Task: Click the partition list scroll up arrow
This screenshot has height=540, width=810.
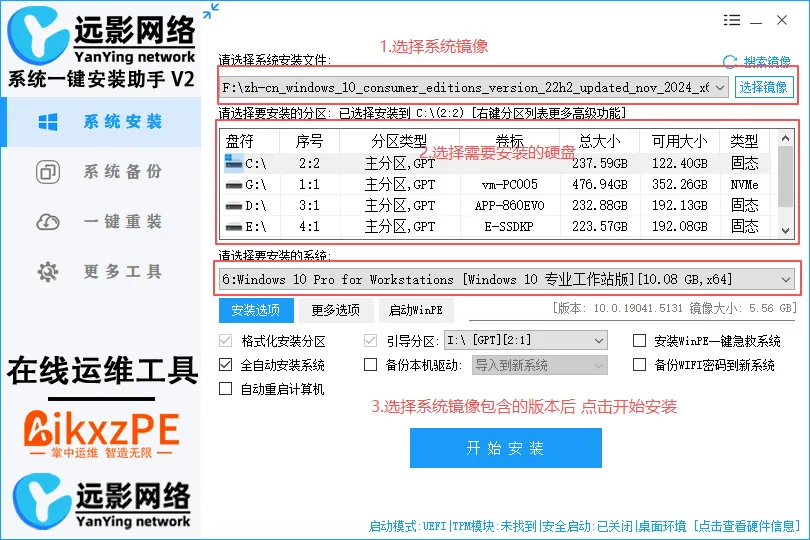Action: click(x=785, y=138)
